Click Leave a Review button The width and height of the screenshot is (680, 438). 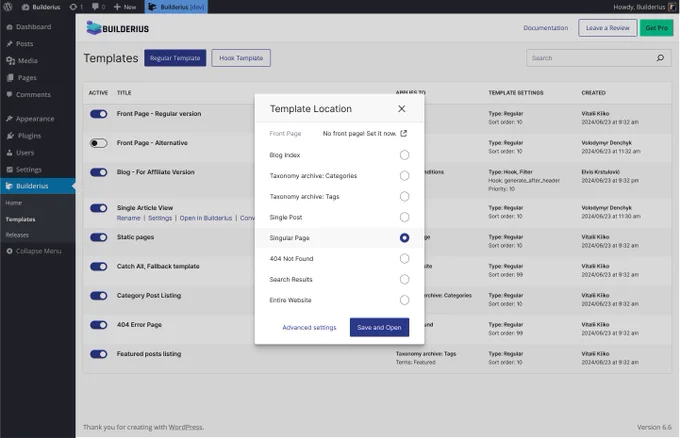[607, 28]
